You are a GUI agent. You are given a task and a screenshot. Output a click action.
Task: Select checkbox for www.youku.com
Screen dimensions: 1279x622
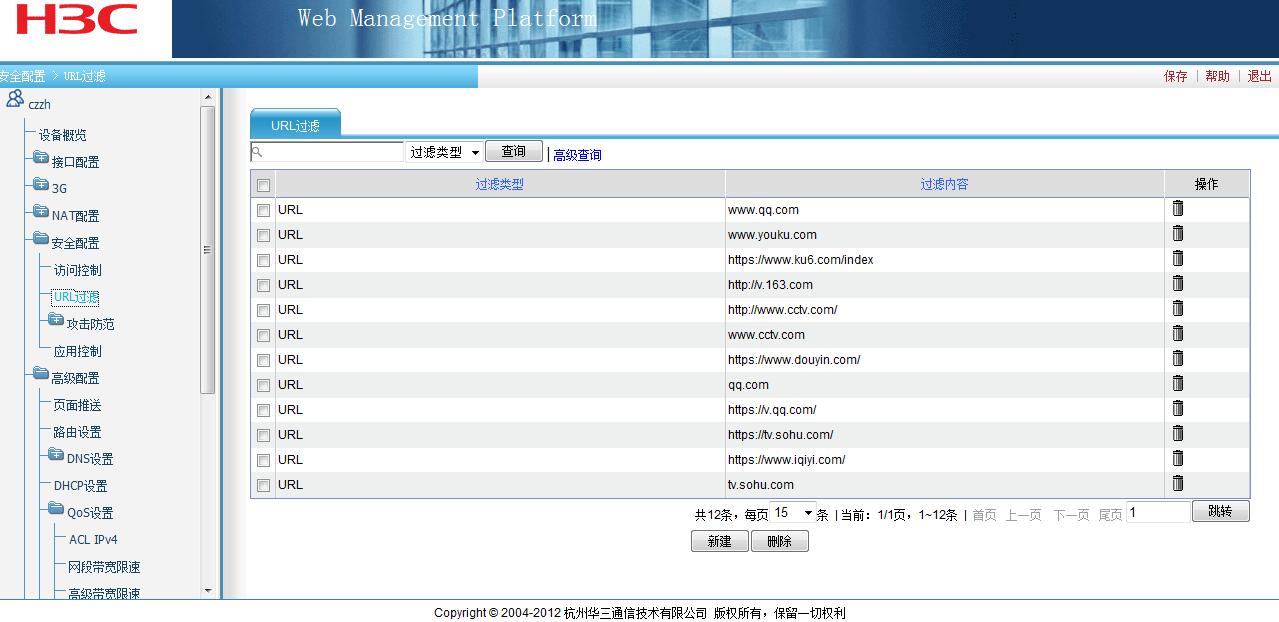263,235
